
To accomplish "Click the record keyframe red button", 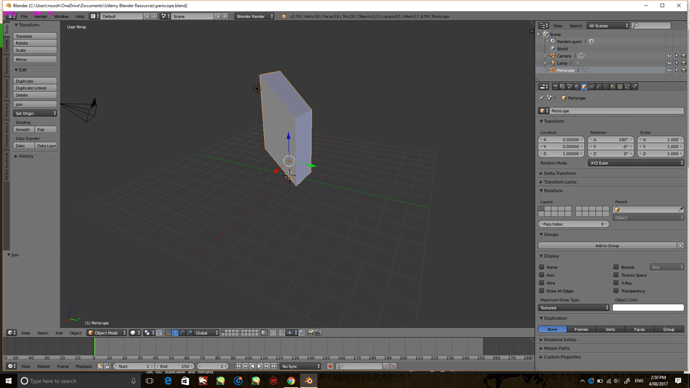I will tap(330, 366).
